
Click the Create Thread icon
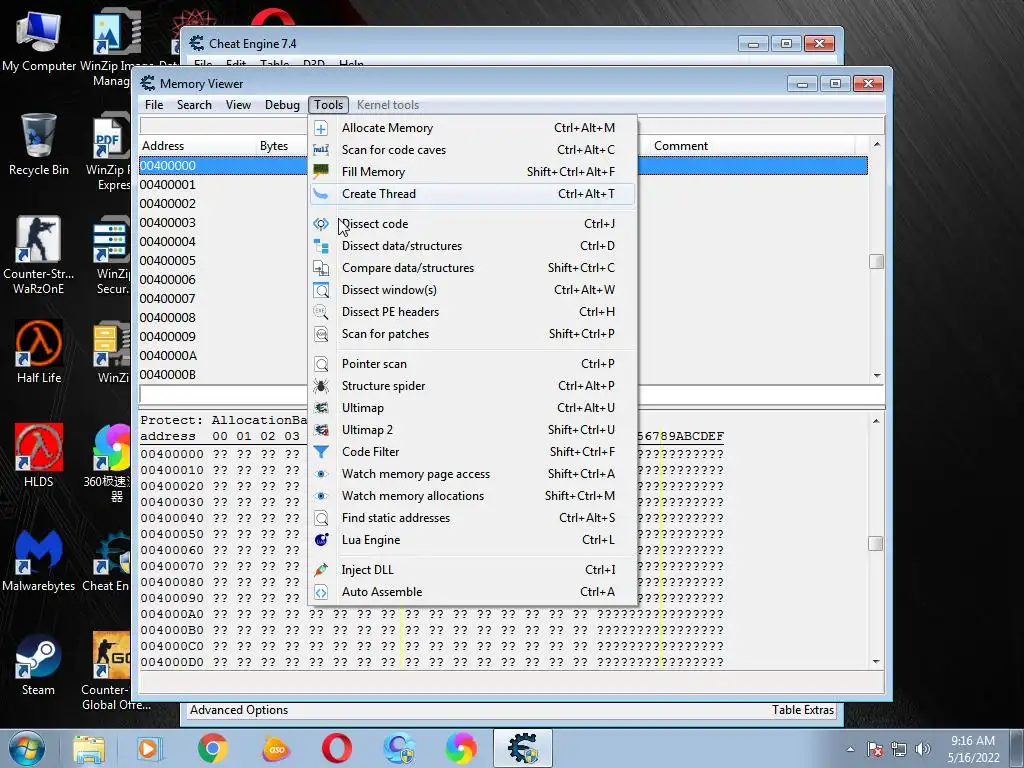[x=321, y=194]
